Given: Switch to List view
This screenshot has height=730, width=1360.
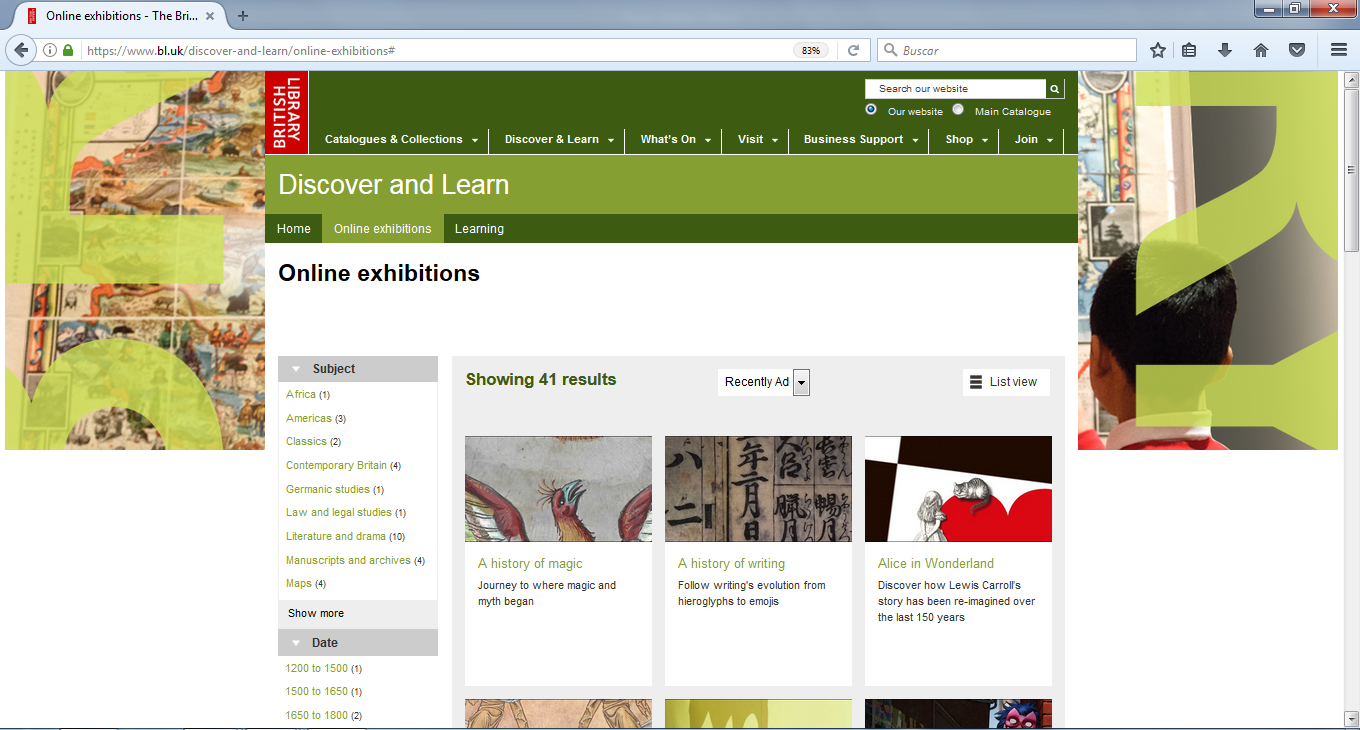Looking at the screenshot, I should [1005, 382].
